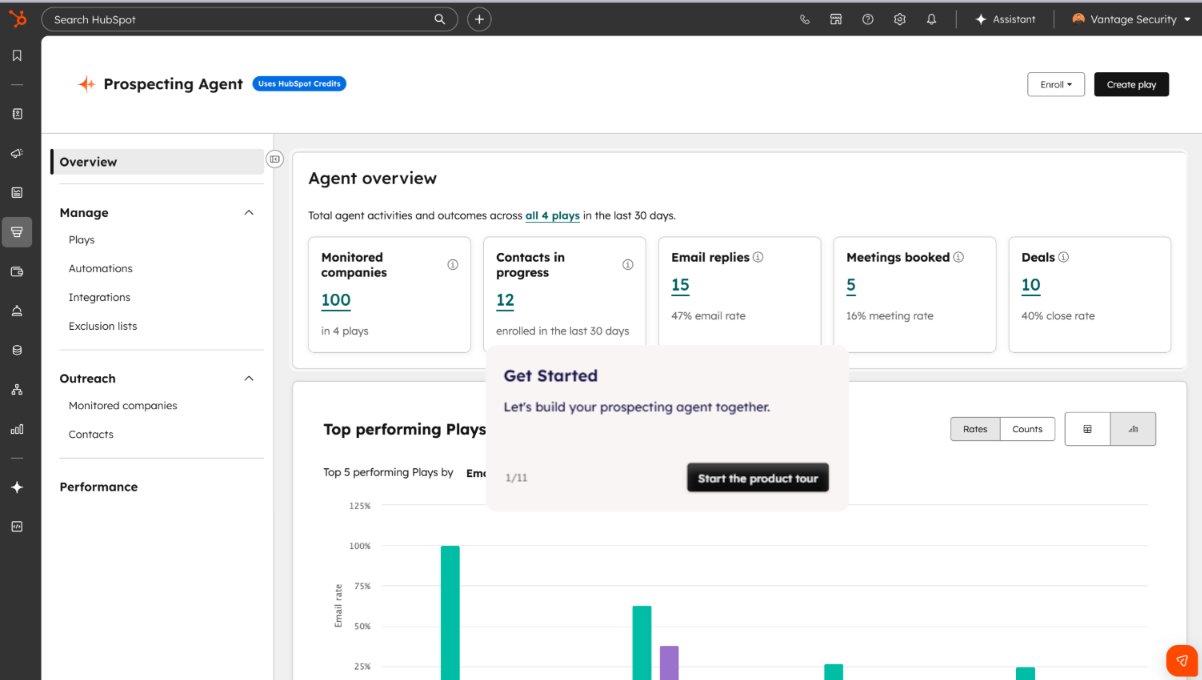This screenshot has height=680, width=1202.
Task: Open the Marketing megaphone icon
Action: click(x=17, y=153)
